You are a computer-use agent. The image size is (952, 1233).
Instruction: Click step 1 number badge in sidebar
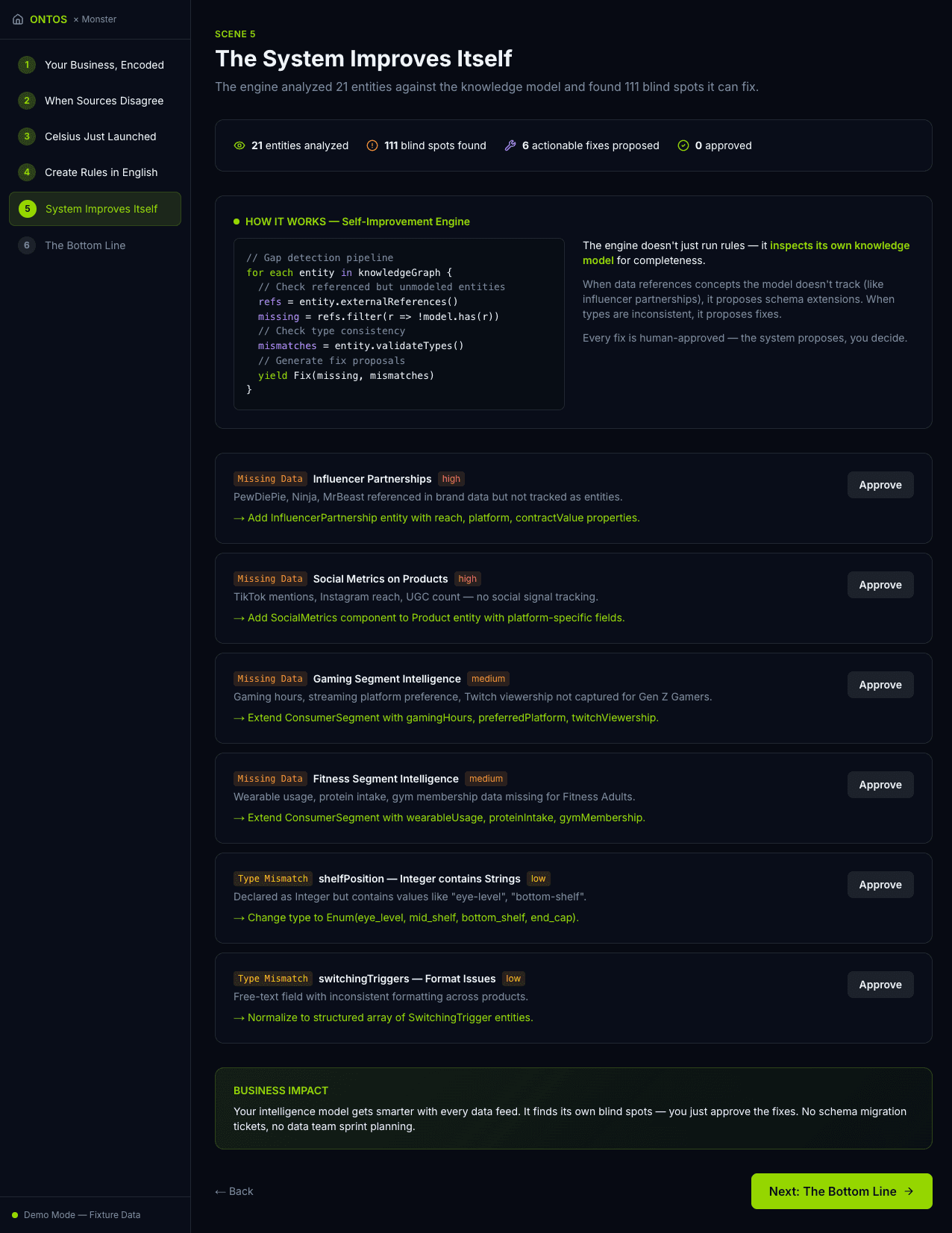click(27, 65)
